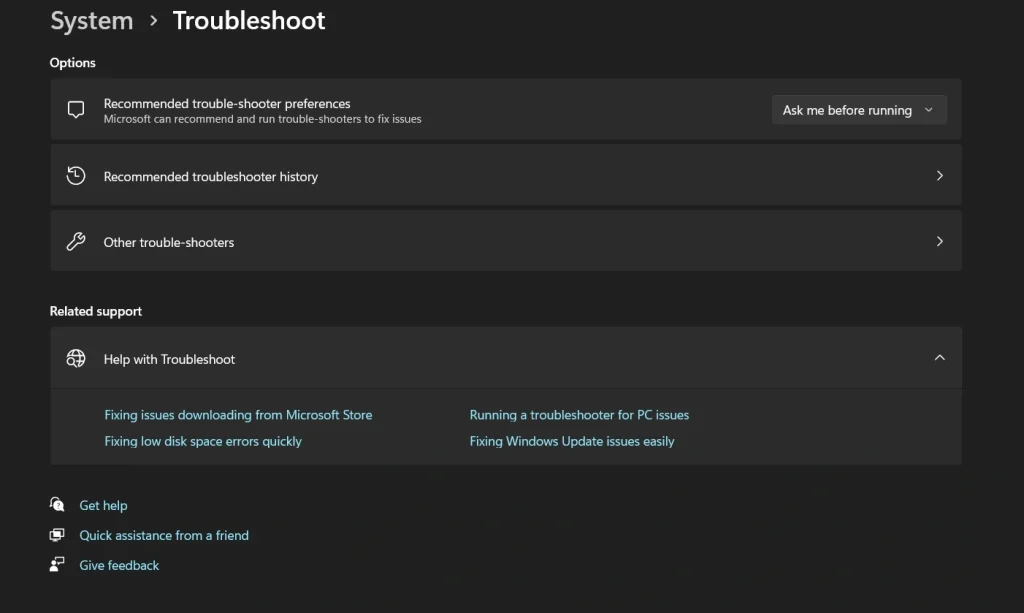Click the globe icon beside Help with Troubleshoot
Viewport: 1024px width, 613px height.
[x=76, y=359]
